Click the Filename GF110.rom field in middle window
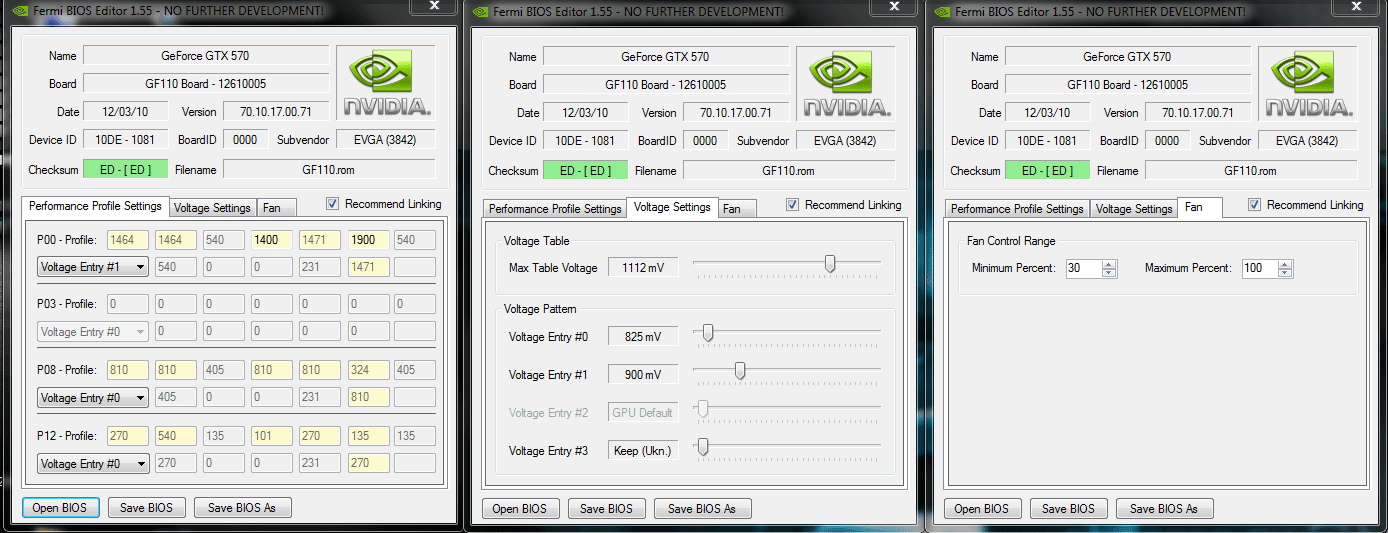Viewport: 1388px width, 533px height. [789, 171]
